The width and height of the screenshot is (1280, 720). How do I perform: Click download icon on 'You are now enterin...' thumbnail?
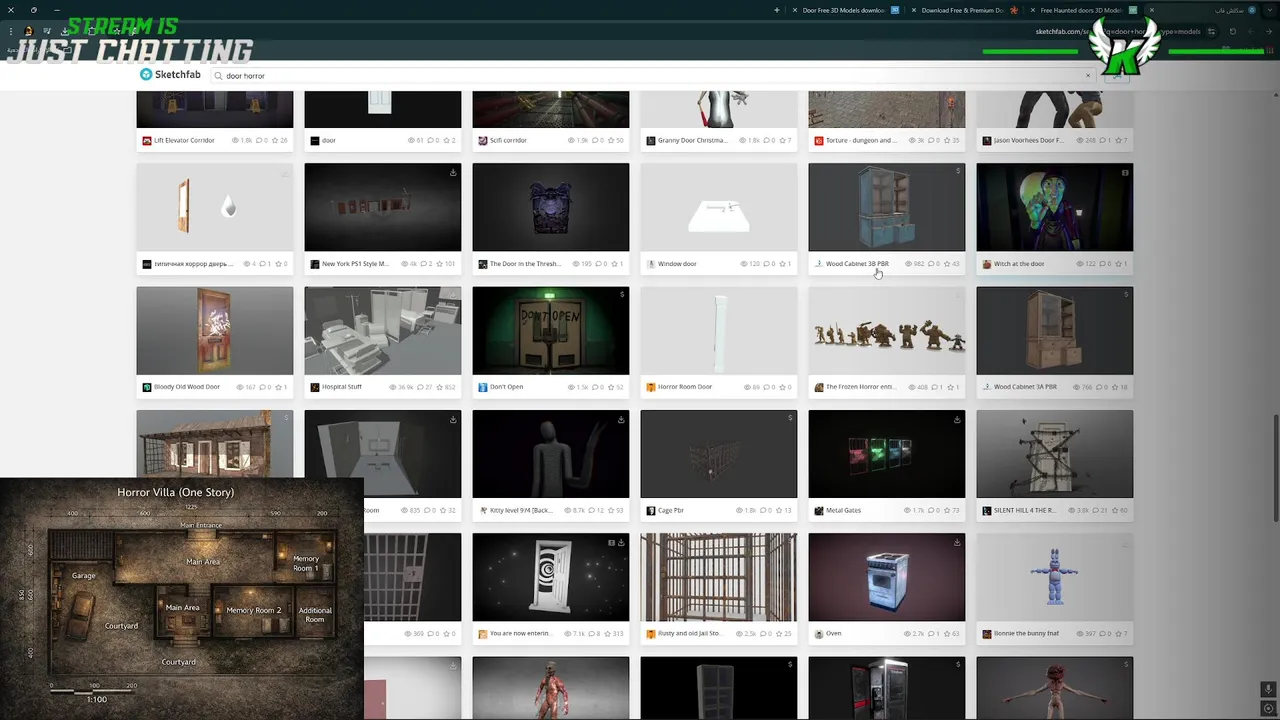pyautogui.click(x=621, y=542)
